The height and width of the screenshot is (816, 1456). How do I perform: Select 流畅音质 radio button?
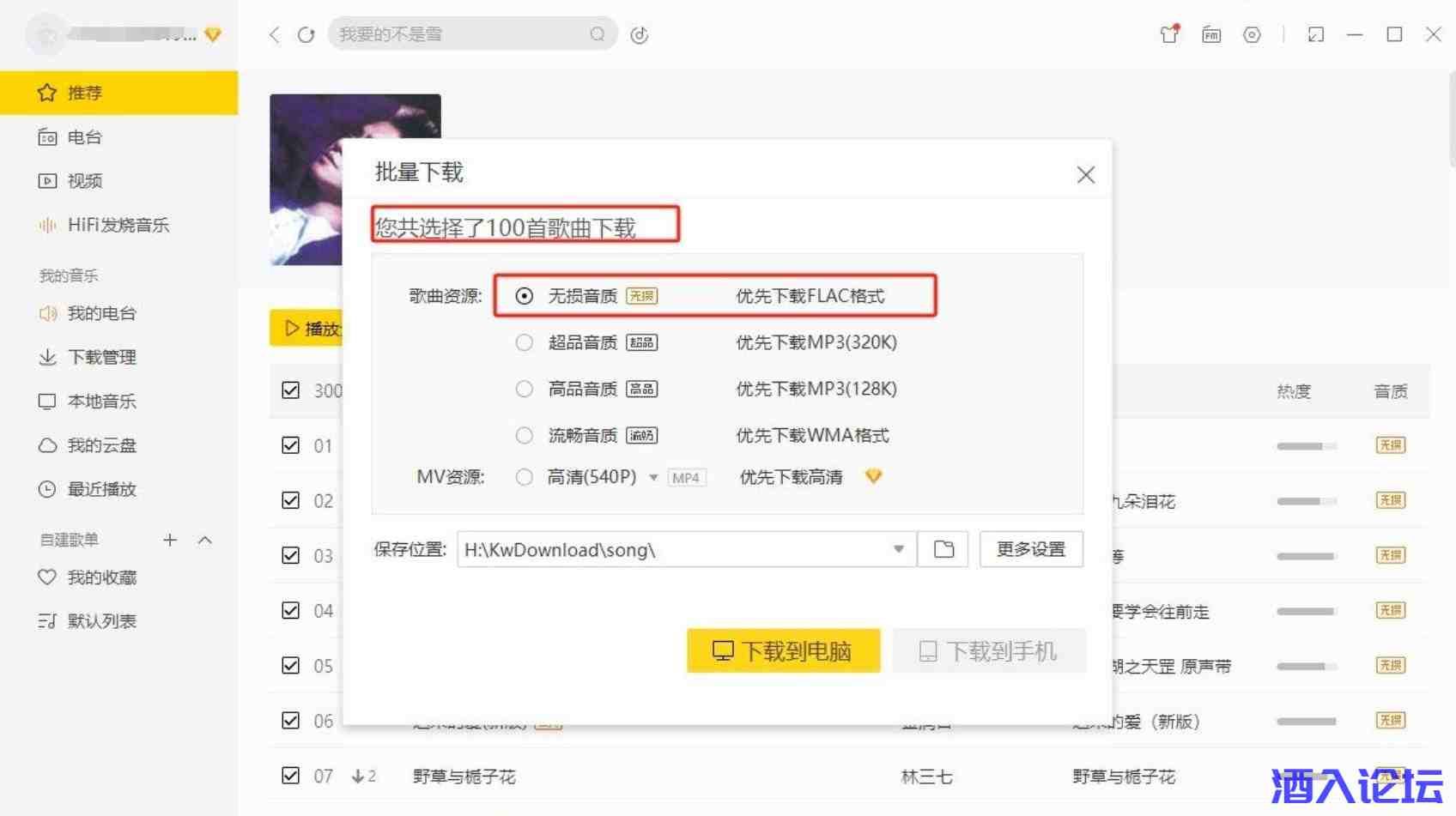tap(524, 435)
